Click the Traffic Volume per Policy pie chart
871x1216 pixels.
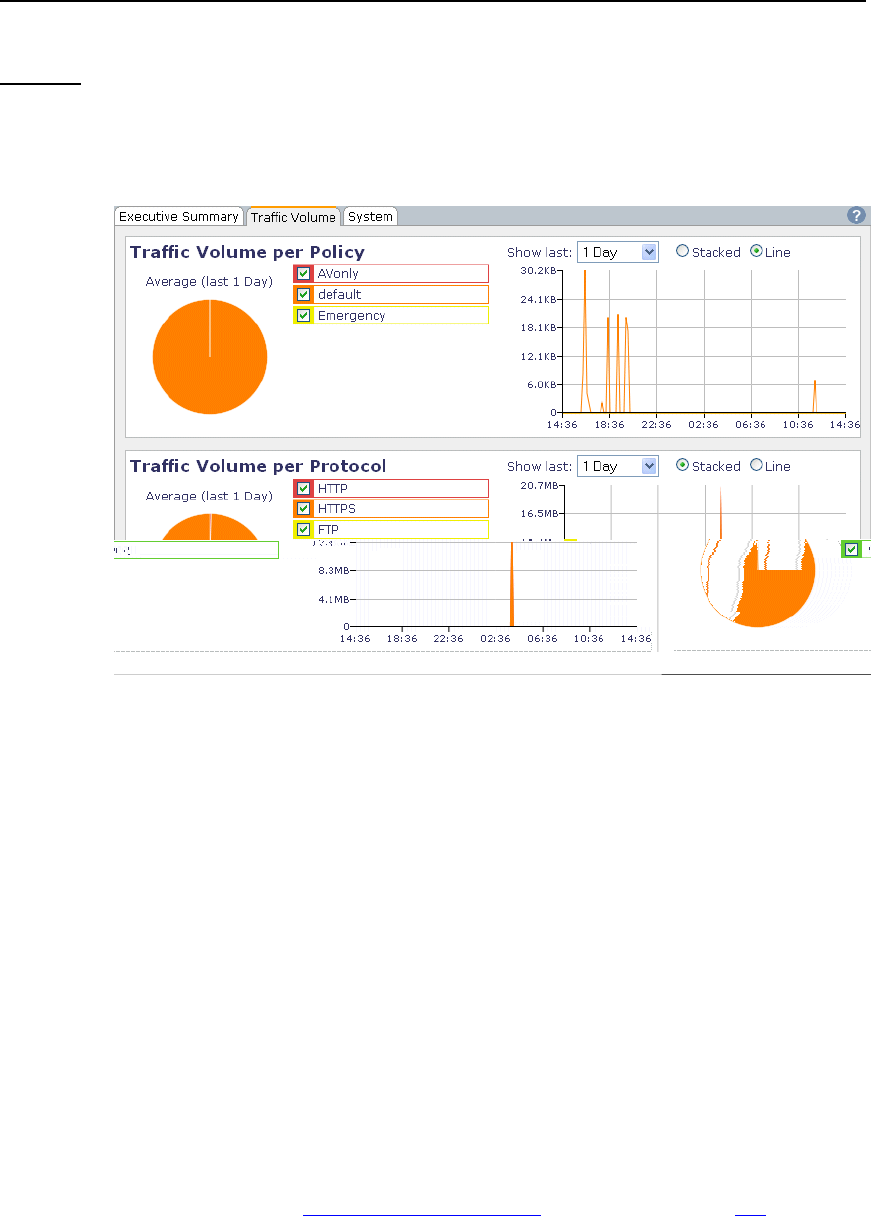pos(210,356)
